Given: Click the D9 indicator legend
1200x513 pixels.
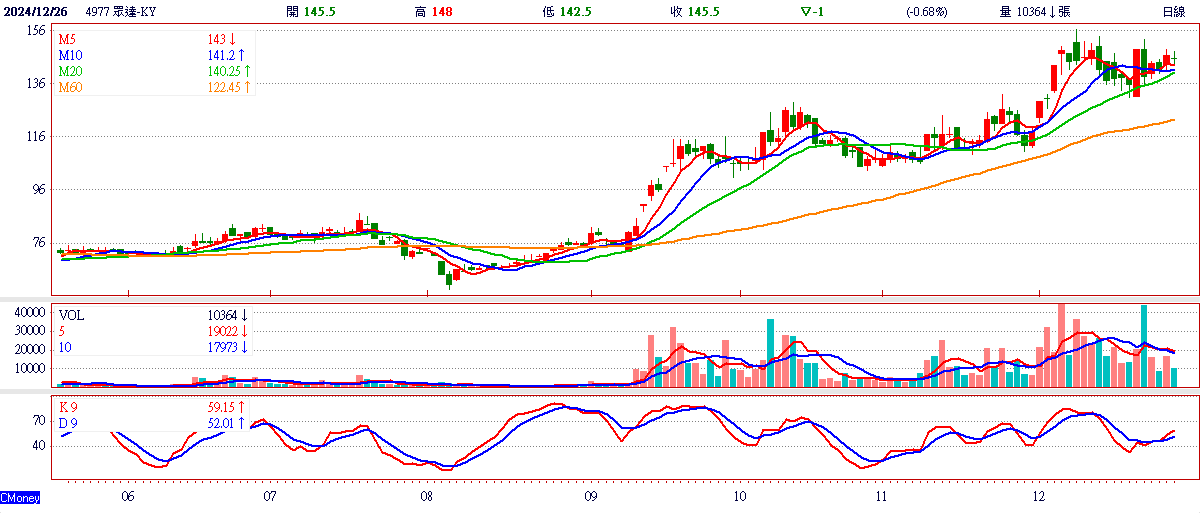Looking at the screenshot, I should (69, 423).
